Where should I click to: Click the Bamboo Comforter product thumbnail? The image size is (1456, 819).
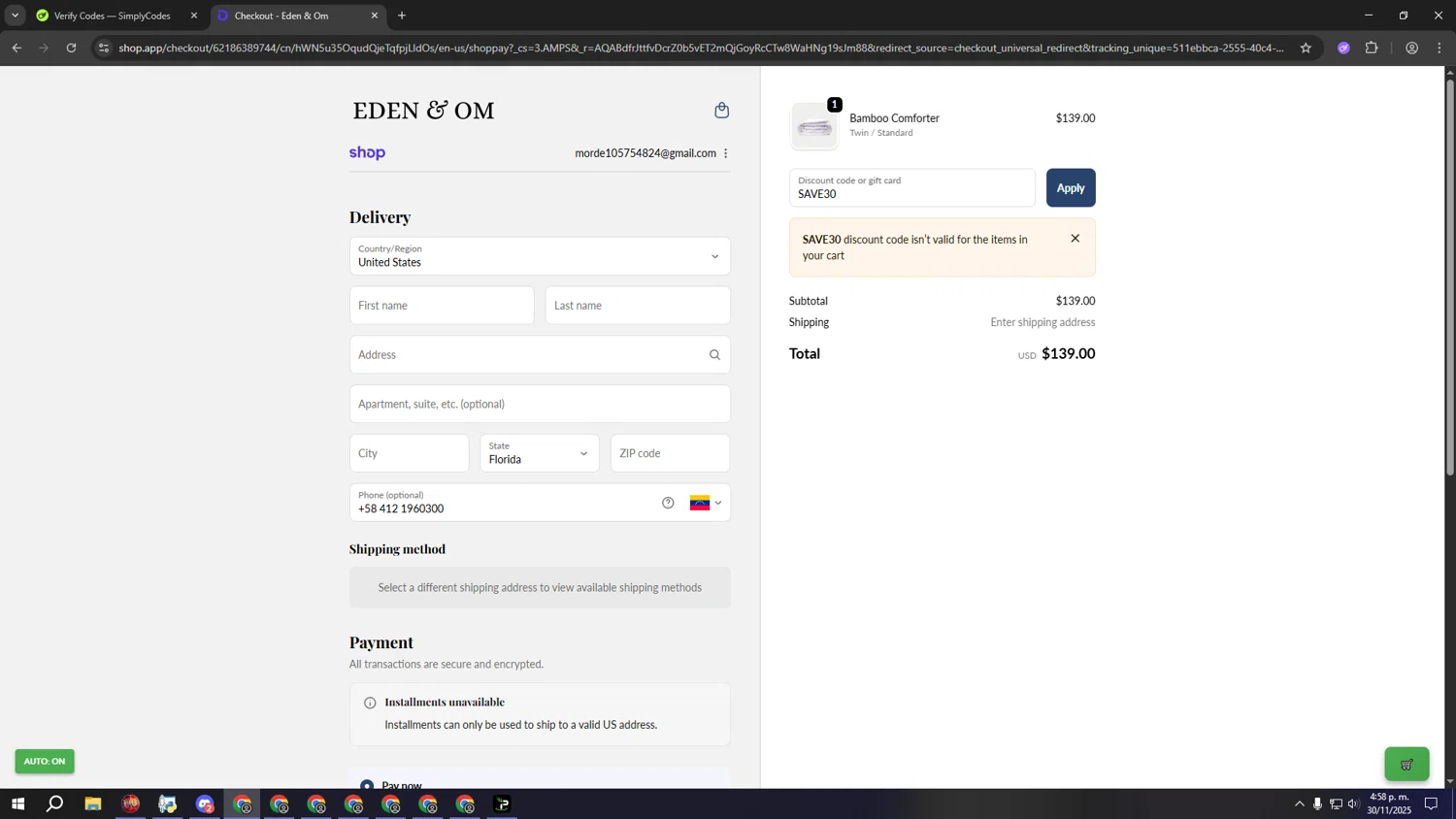[x=814, y=126]
